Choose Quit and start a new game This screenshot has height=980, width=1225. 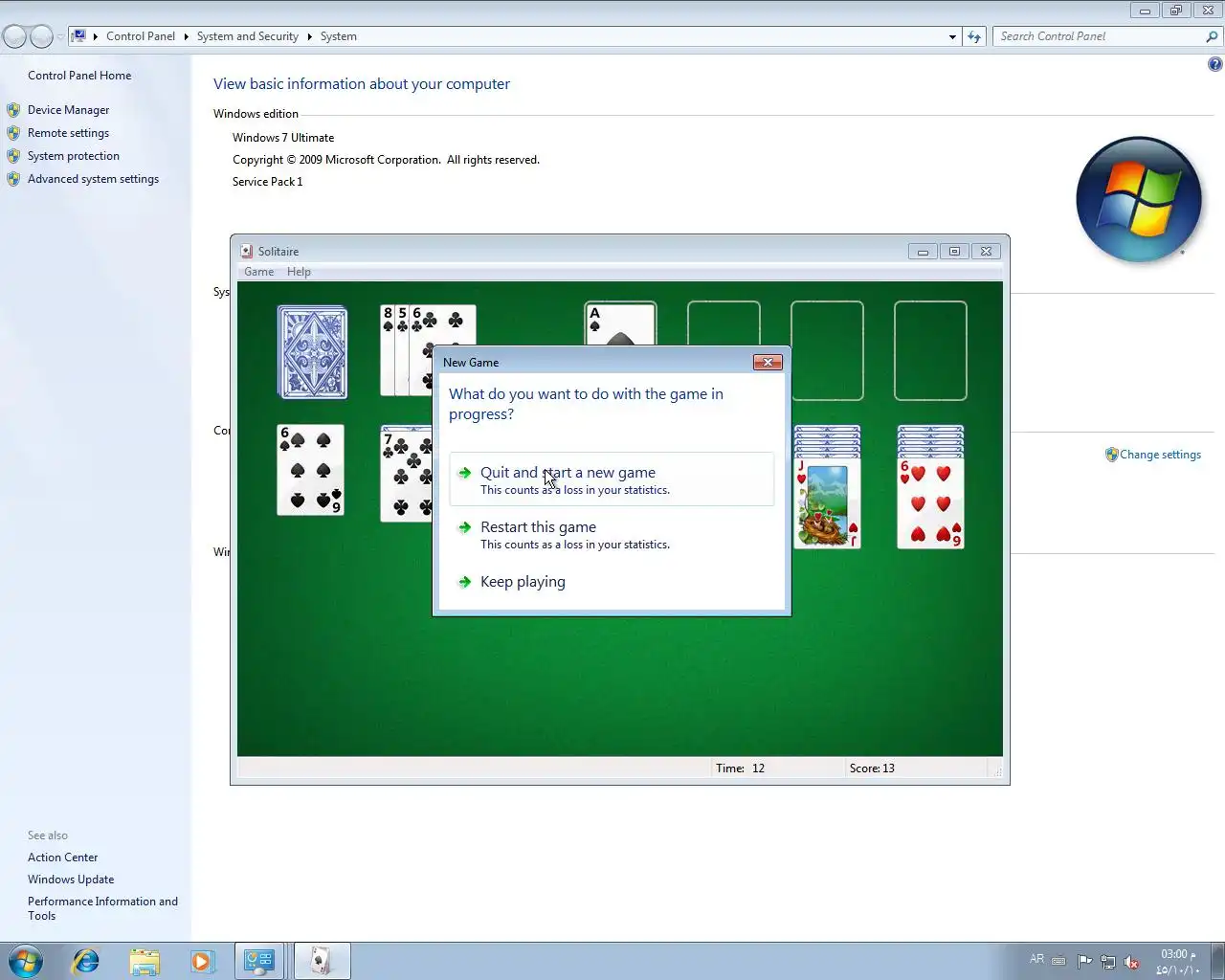[x=612, y=479]
